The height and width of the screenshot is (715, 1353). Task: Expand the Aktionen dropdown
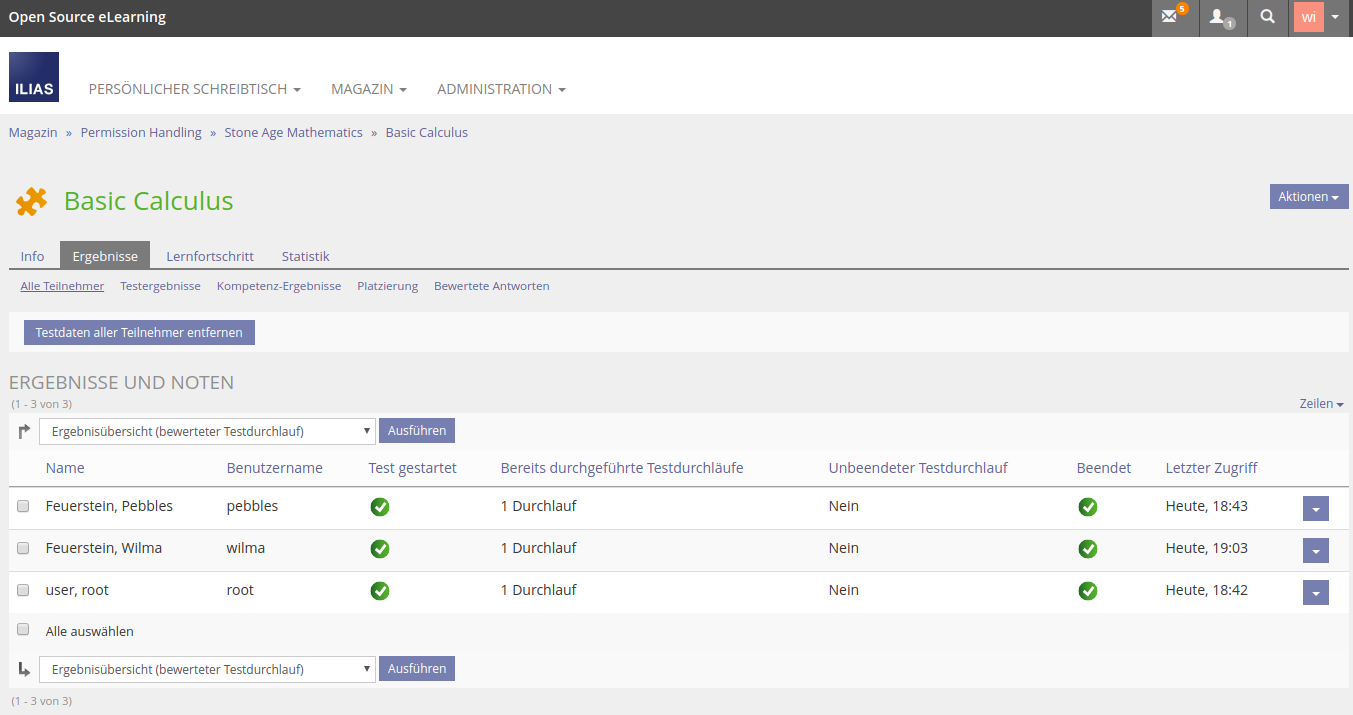[1308, 197]
